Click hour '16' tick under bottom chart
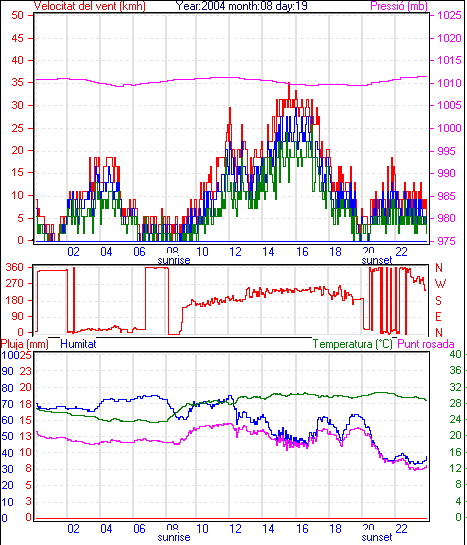The height and width of the screenshot is (545, 467). click(x=302, y=529)
